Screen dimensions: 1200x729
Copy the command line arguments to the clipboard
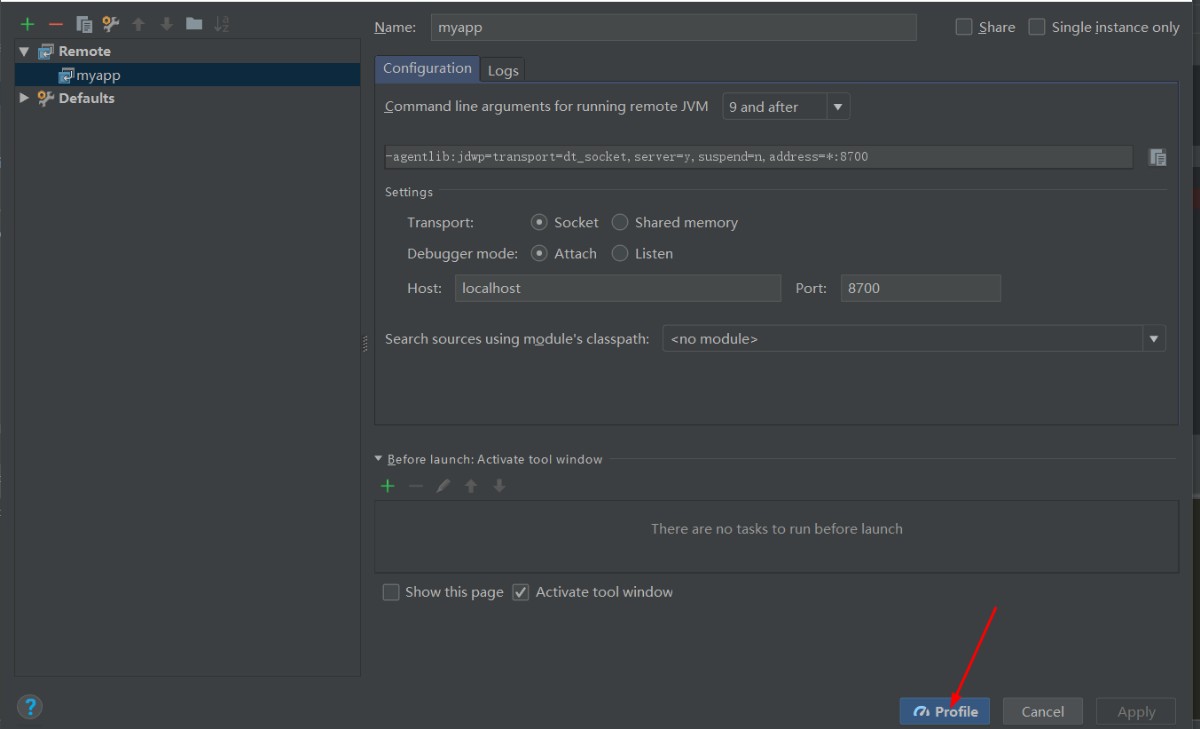tap(1157, 157)
